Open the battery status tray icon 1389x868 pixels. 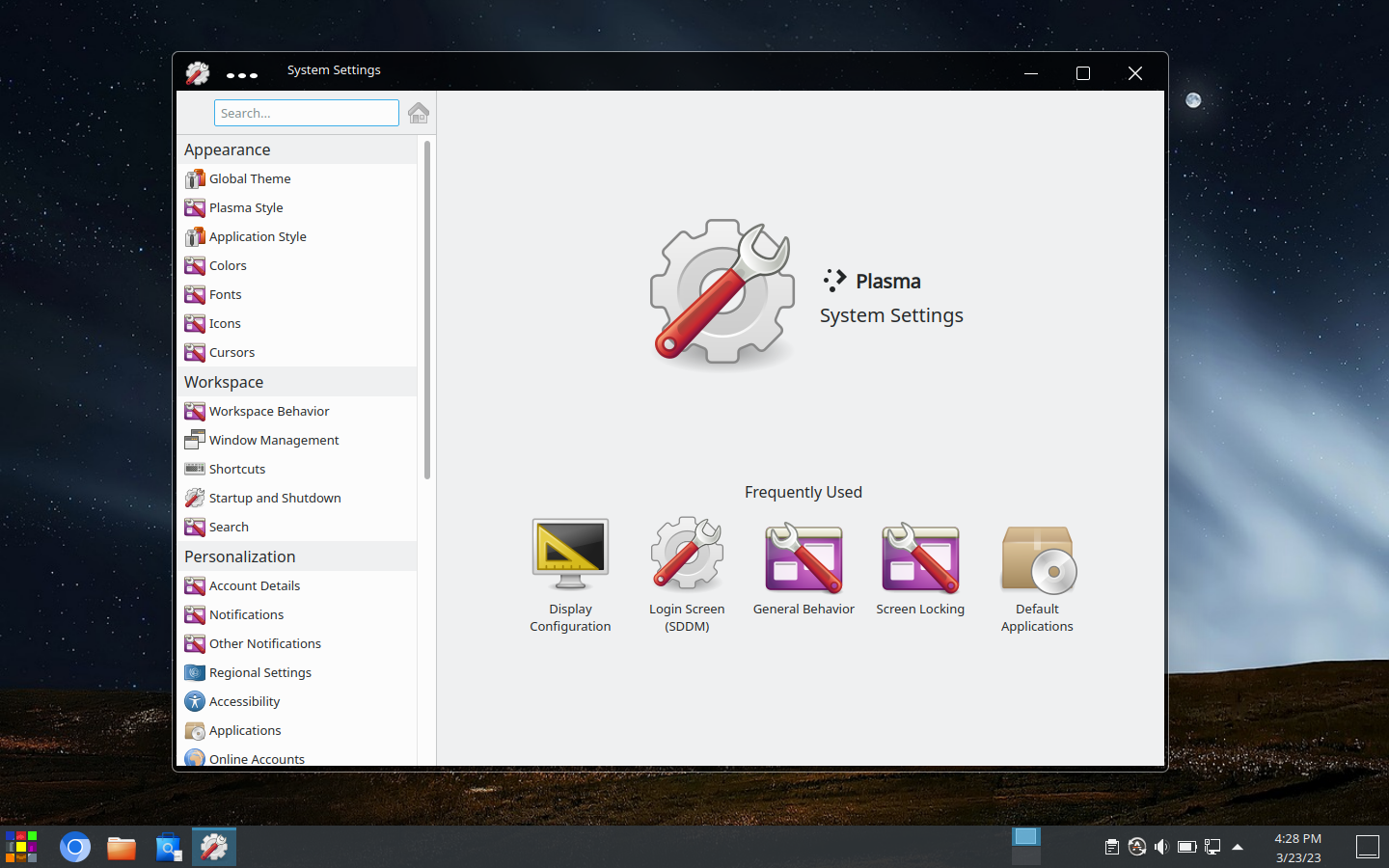[x=1187, y=847]
